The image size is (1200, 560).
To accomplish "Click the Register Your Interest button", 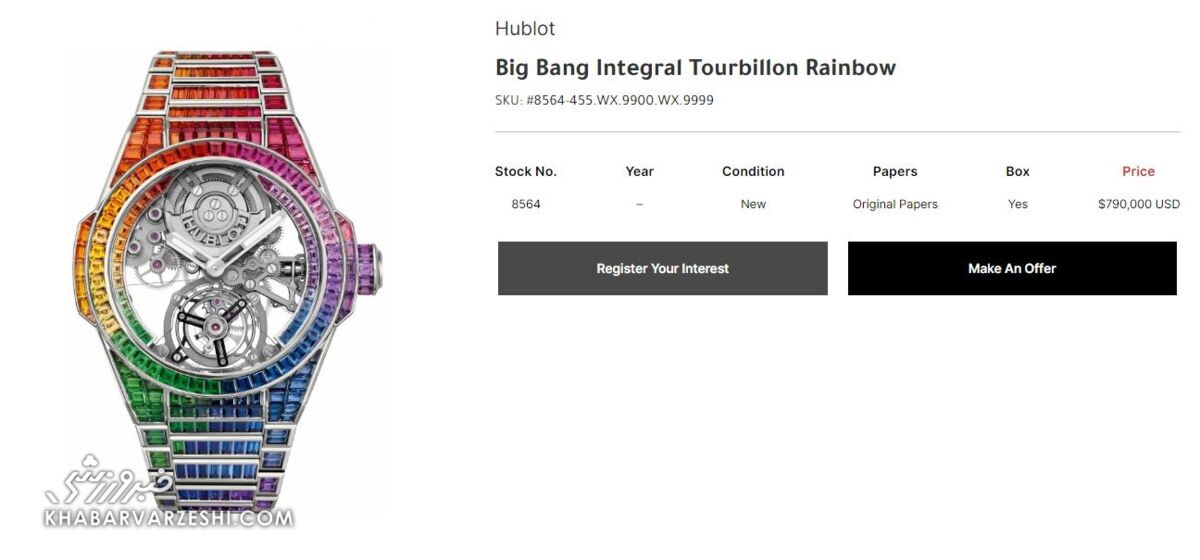I will point(662,268).
